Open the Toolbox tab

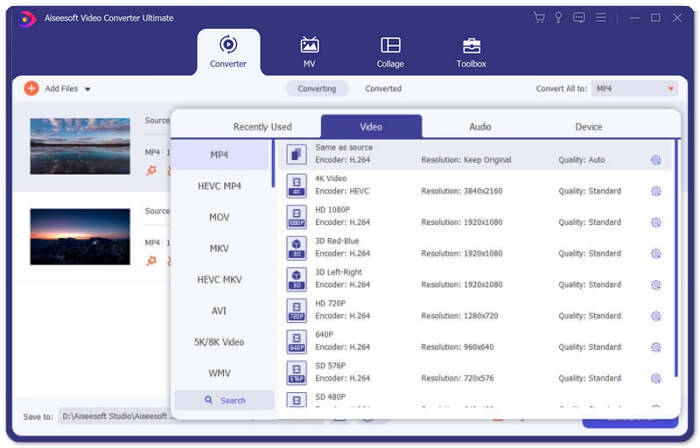click(x=471, y=52)
